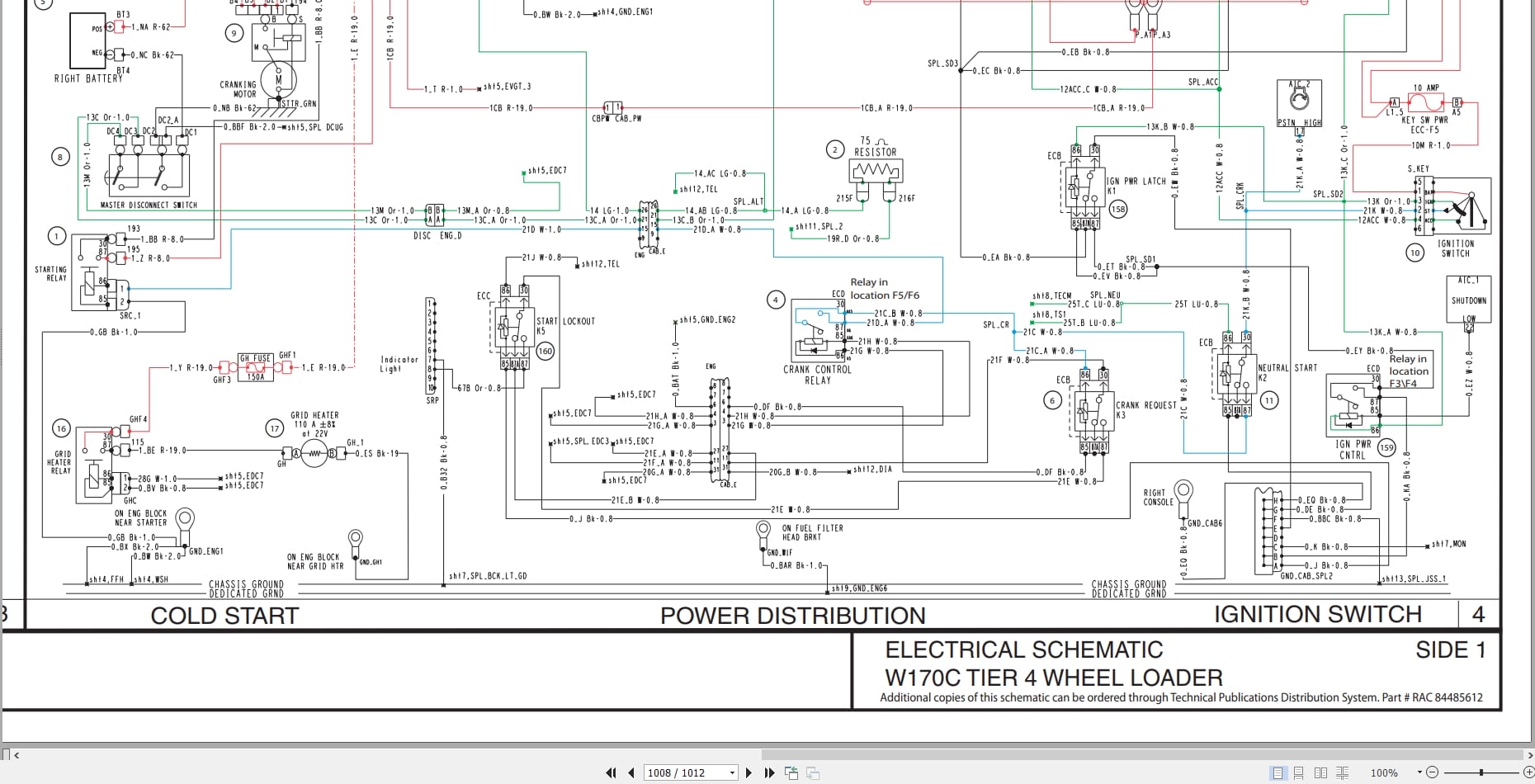Click the ELECTRICAL SCHEMATIC title text
The image size is (1535, 784).
tap(1023, 650)
